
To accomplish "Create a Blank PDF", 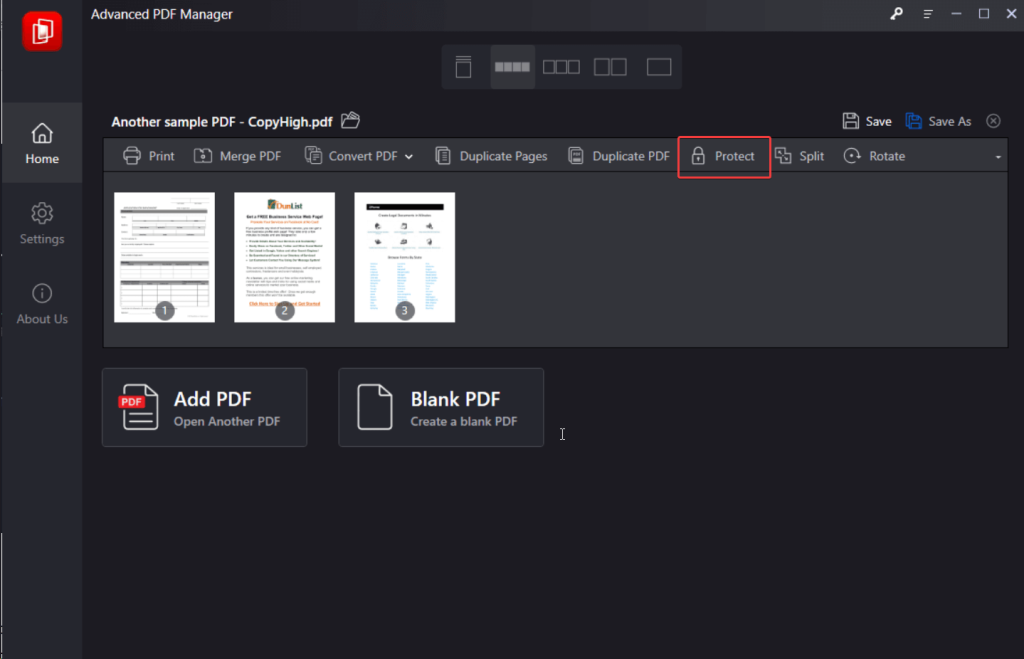I will [x=441, y=408].
